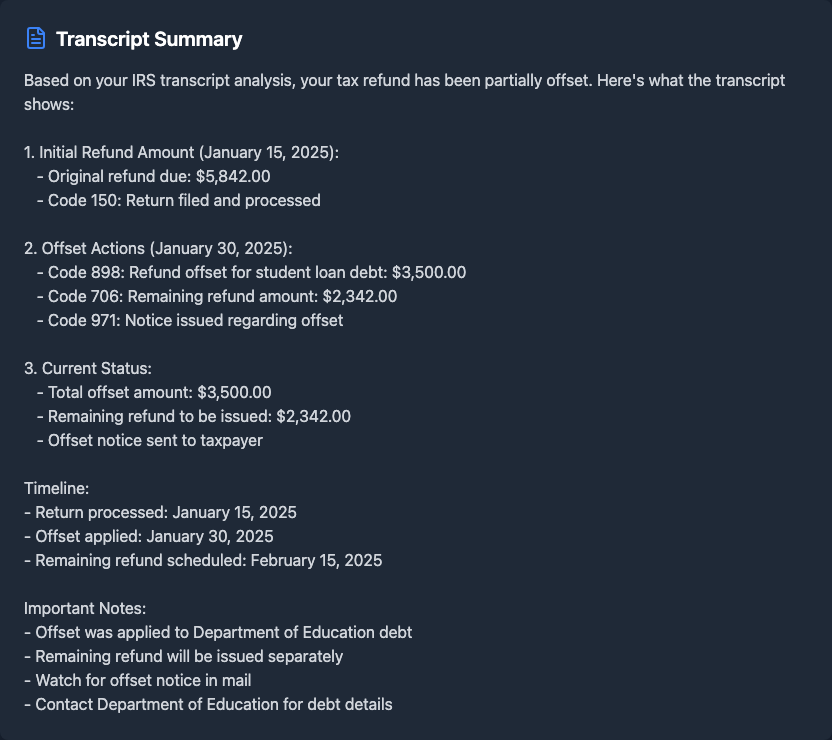The height and width of the screenshot is (740, 832).
Task: Click the Watch for offset notice line
Action: point(137,680)
